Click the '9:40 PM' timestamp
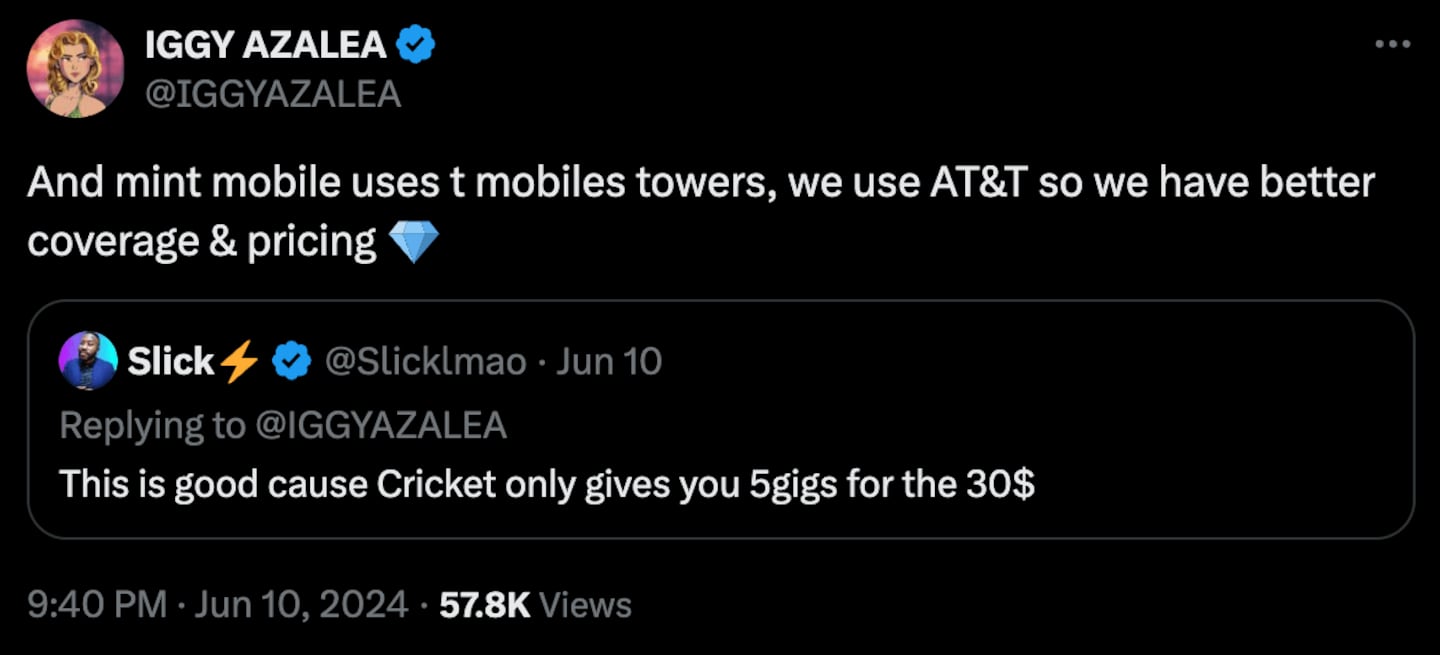1440x655 pixels. click(96, 605)
